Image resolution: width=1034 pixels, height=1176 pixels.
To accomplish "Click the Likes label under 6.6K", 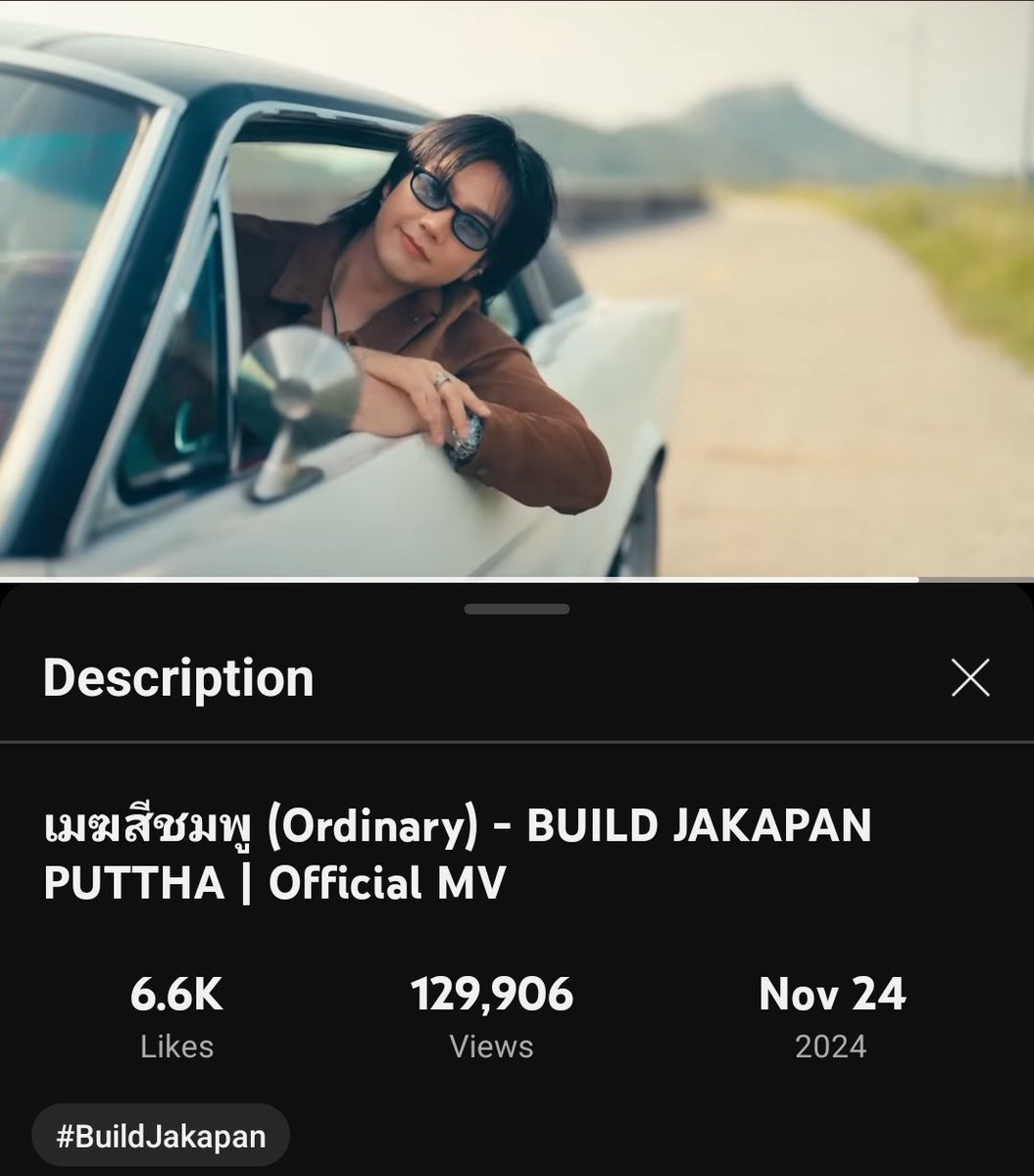I will 176,1047.
